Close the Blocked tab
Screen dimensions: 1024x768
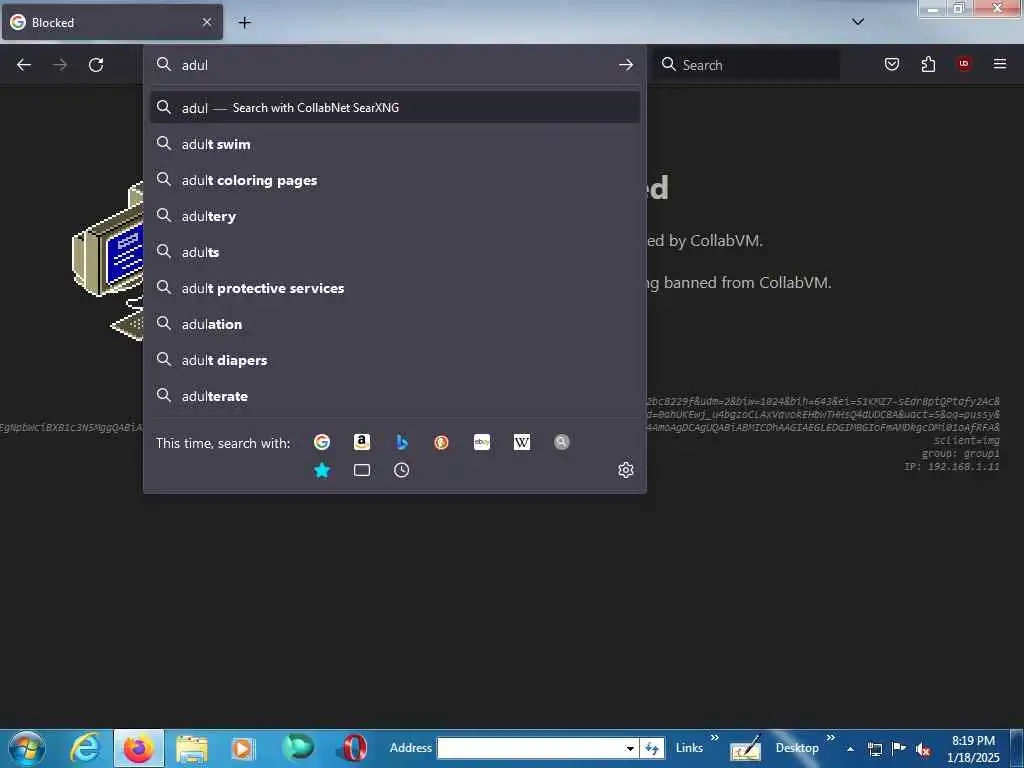point(207,22)
